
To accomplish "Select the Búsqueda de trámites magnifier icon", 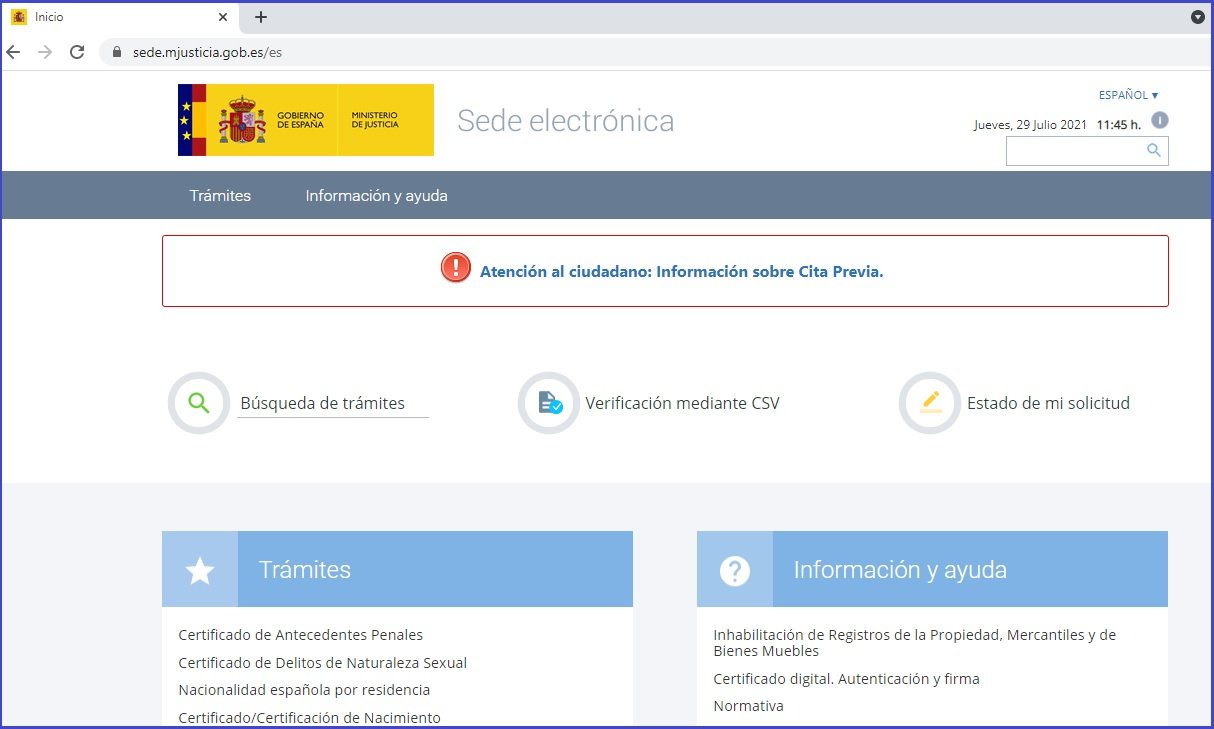I will (x=198, y=403).
